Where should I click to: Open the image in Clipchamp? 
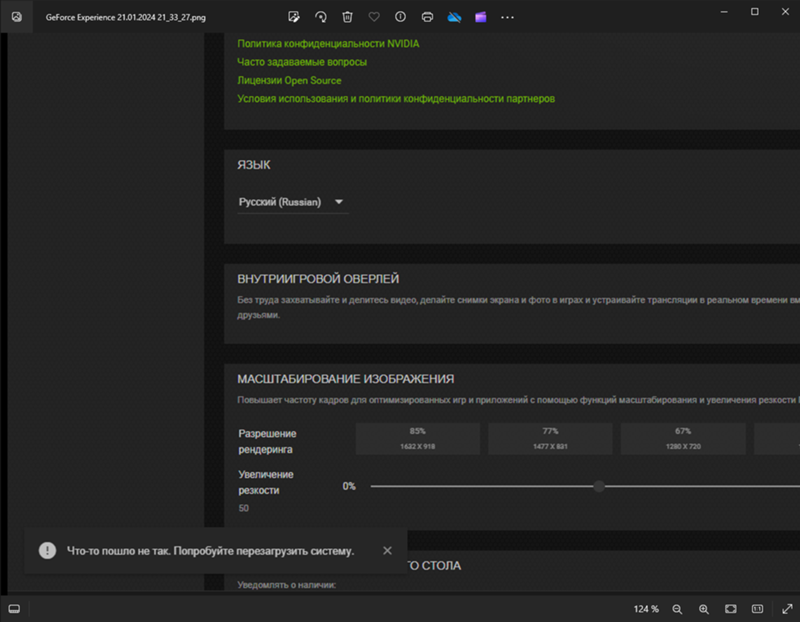coord(481,17)
